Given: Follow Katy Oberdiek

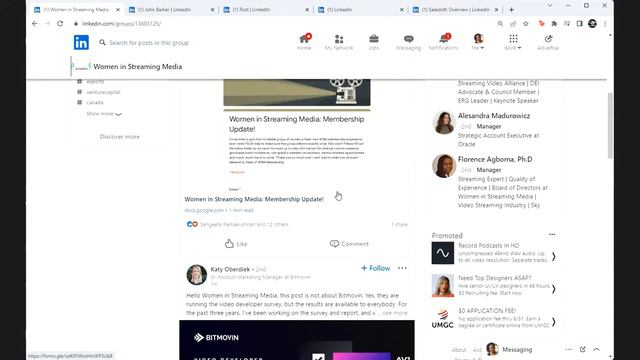Looking at the screenshot, I should [376, 268].
